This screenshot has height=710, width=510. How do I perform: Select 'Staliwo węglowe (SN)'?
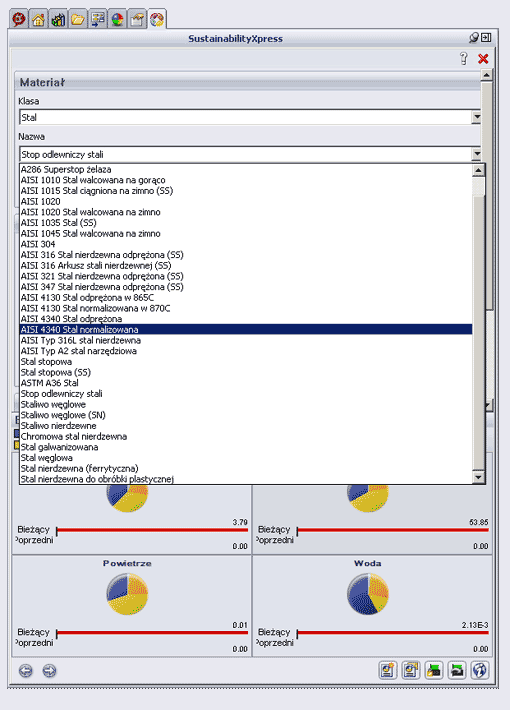coord(246,415)
